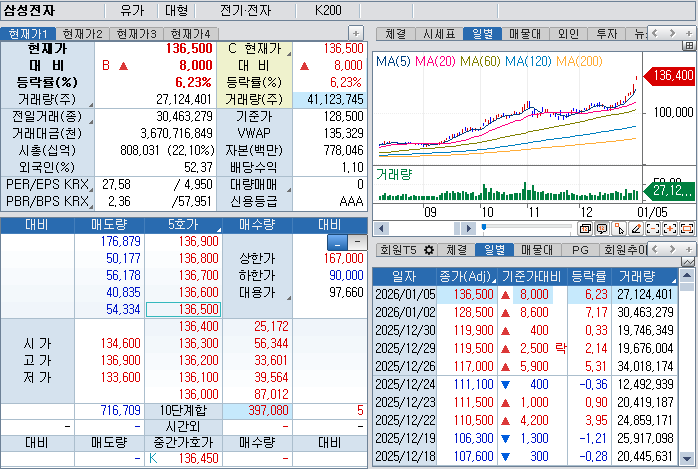
Task: Open the 시세표 tab above the chart
Action: (439, 34)
